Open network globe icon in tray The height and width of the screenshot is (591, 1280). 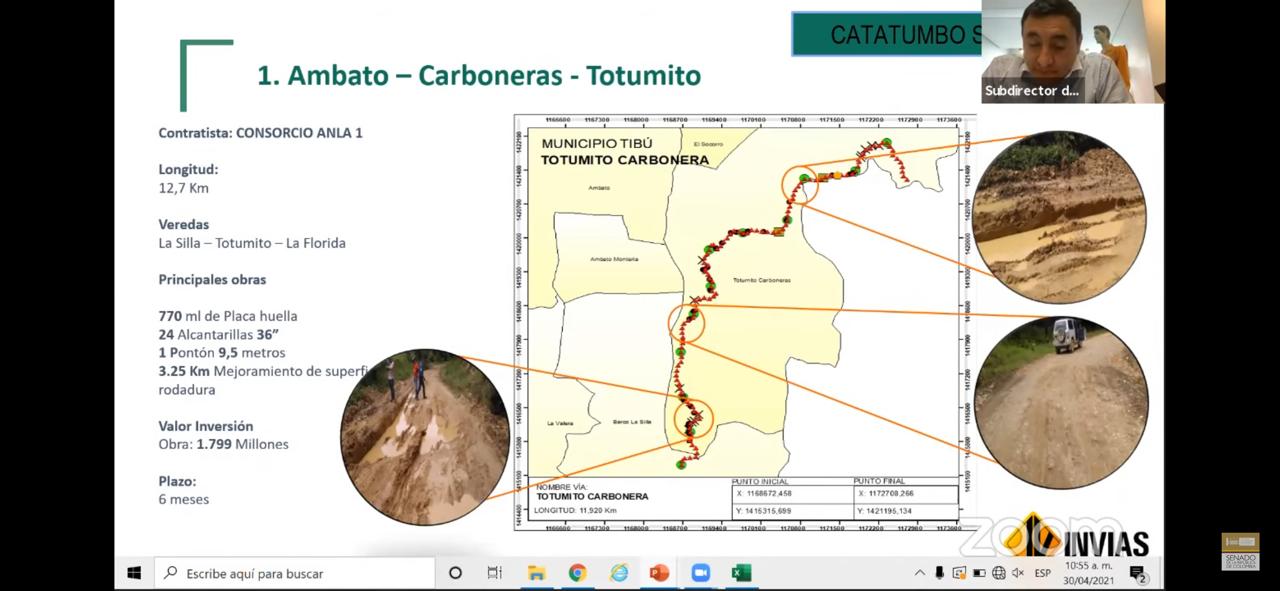click(x=998, y=573)
